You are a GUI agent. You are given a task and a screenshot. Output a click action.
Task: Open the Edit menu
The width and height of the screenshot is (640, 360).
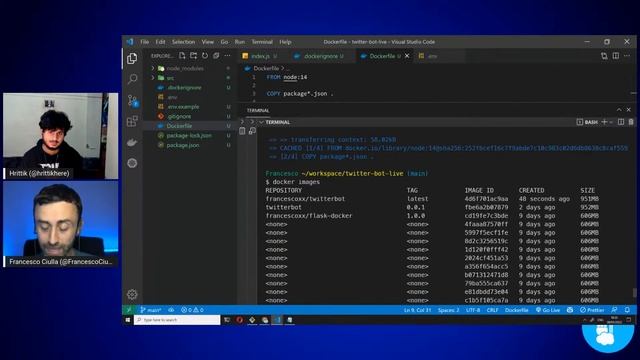(x=160, y=42)
